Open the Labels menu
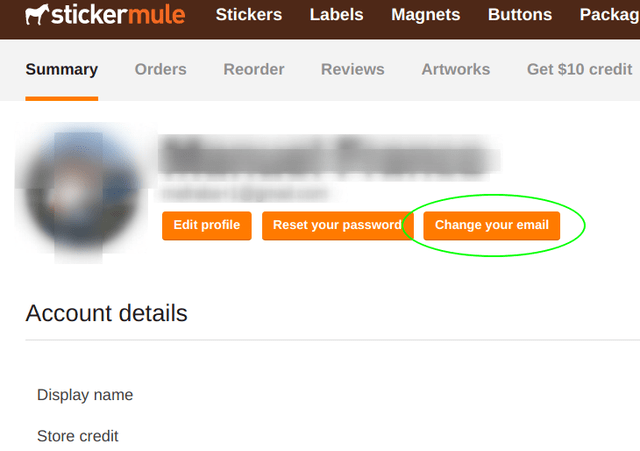This screenshot has height=451, width=640. point(336,15)
